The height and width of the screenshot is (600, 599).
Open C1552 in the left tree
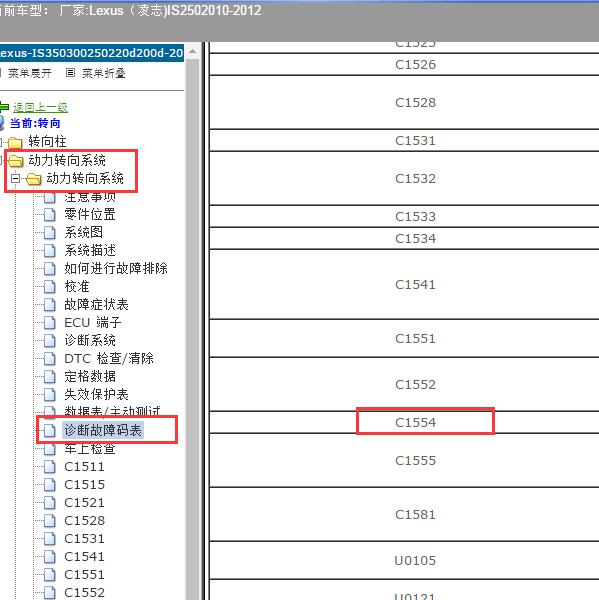click(x=85, y=593)
